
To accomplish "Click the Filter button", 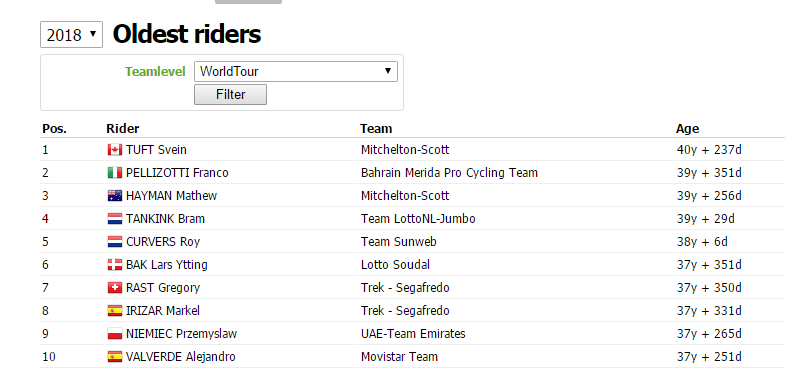I will pyautogui.click(x=230, y=95).
